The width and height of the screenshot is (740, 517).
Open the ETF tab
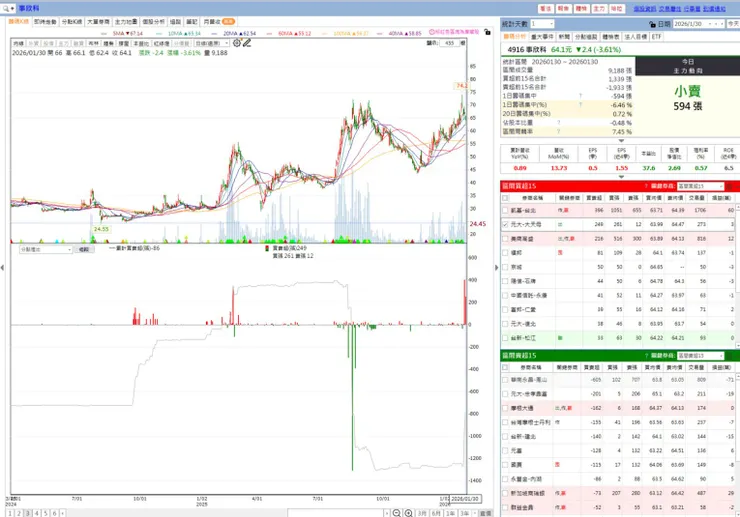click(x=656, y=36)
